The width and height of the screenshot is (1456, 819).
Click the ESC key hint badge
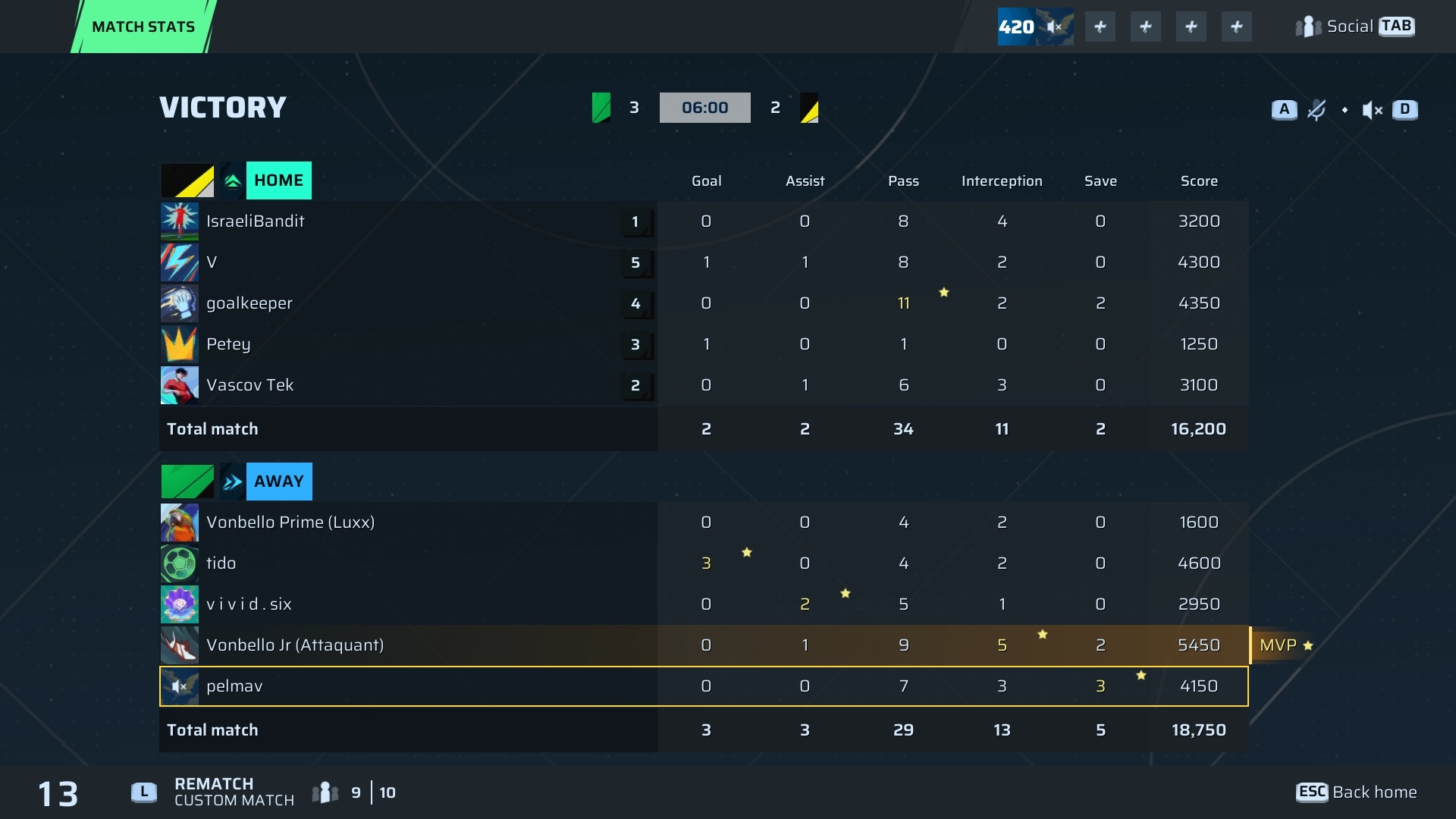tap(1312, 792)
